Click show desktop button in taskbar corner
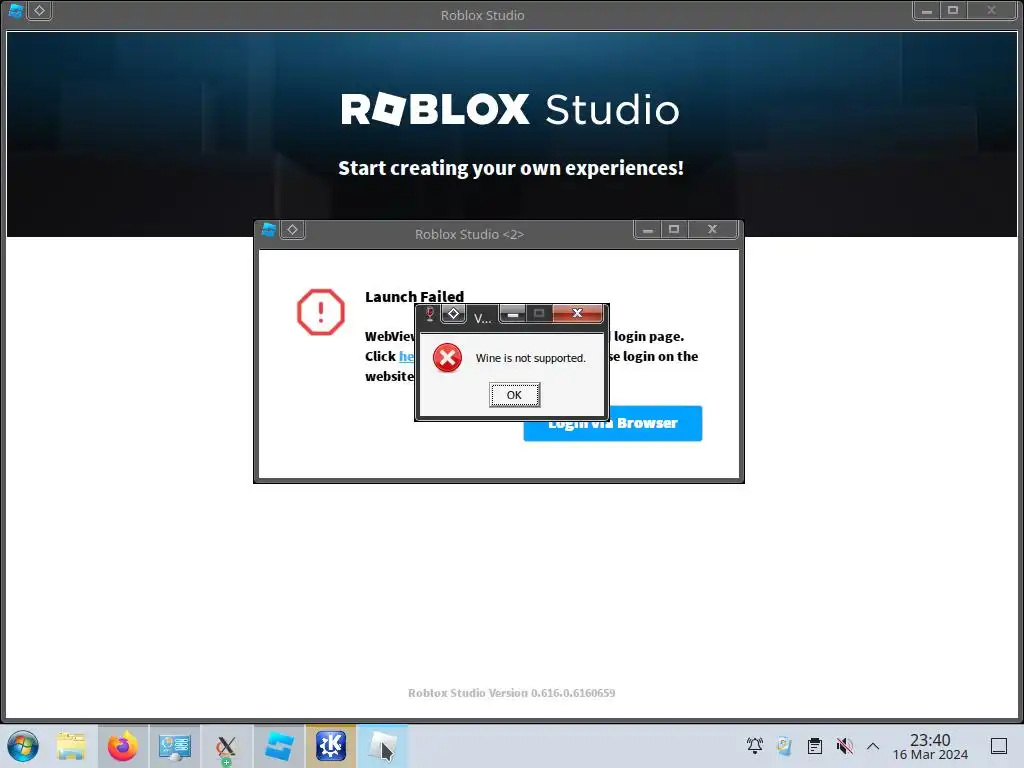This screenshot has width=1024, height=768. [x=999, y=746]
